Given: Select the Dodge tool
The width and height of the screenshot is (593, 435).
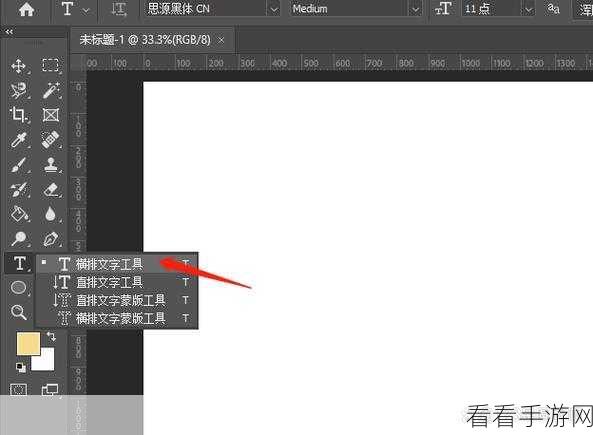Looking at the screenshot, I should [x=19, y=239].
